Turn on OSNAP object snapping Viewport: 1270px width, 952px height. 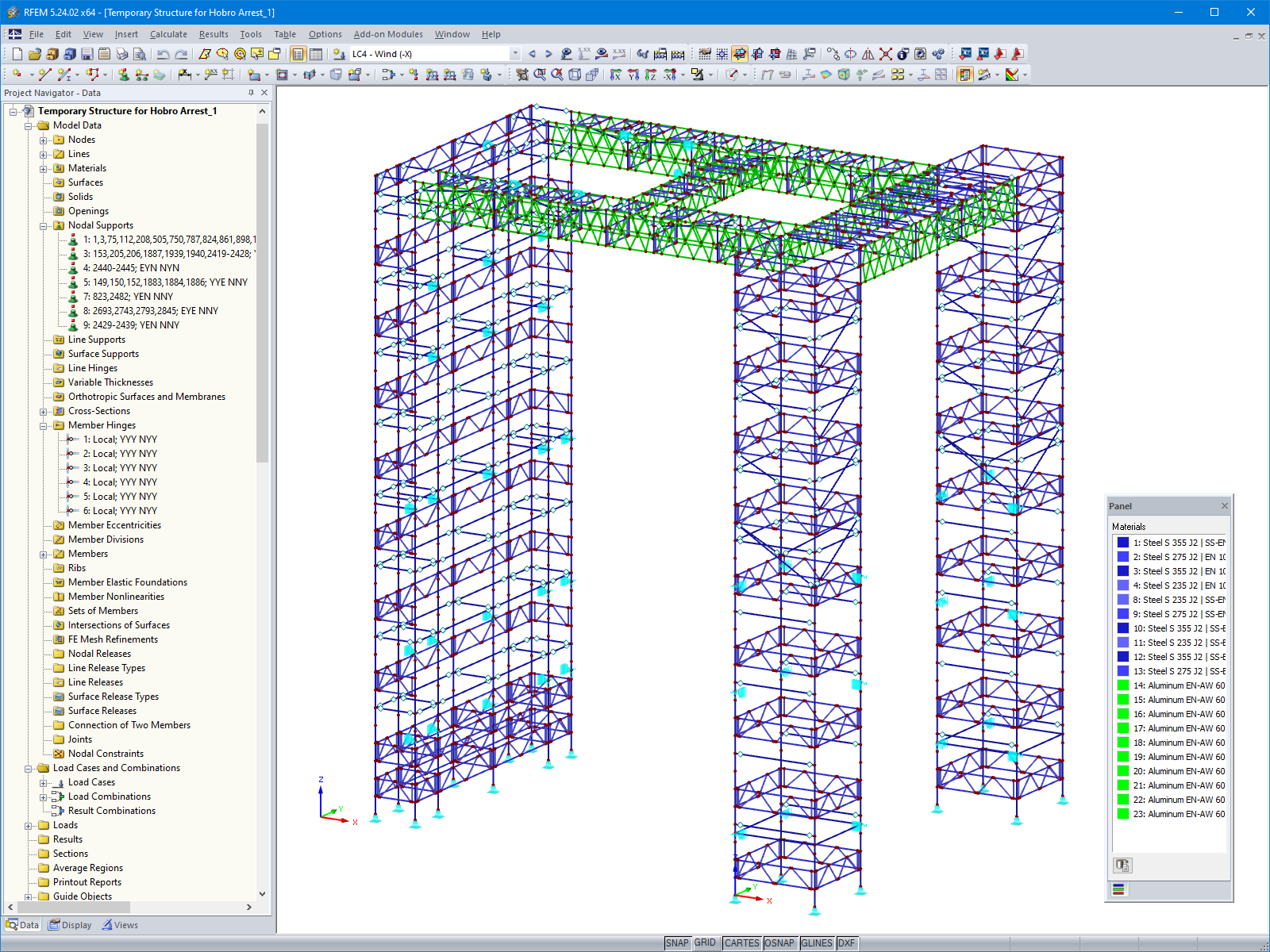click(780, 943)
